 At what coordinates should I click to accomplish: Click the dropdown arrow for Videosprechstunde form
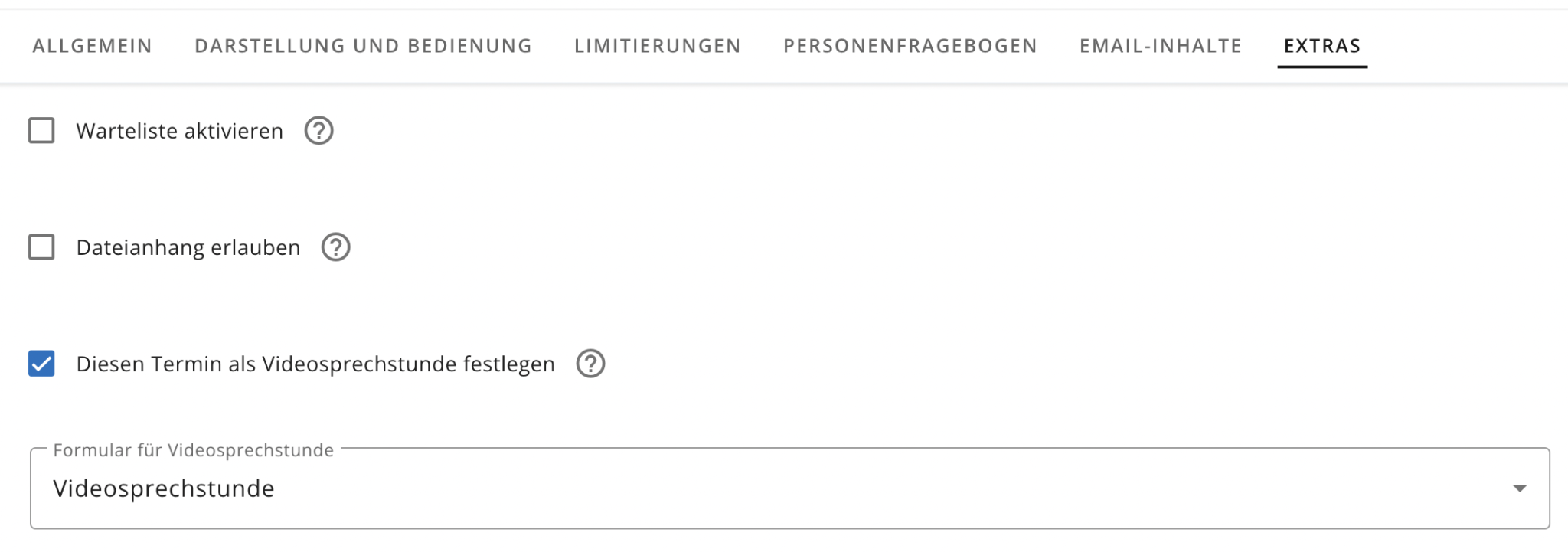click(1519, 488)
